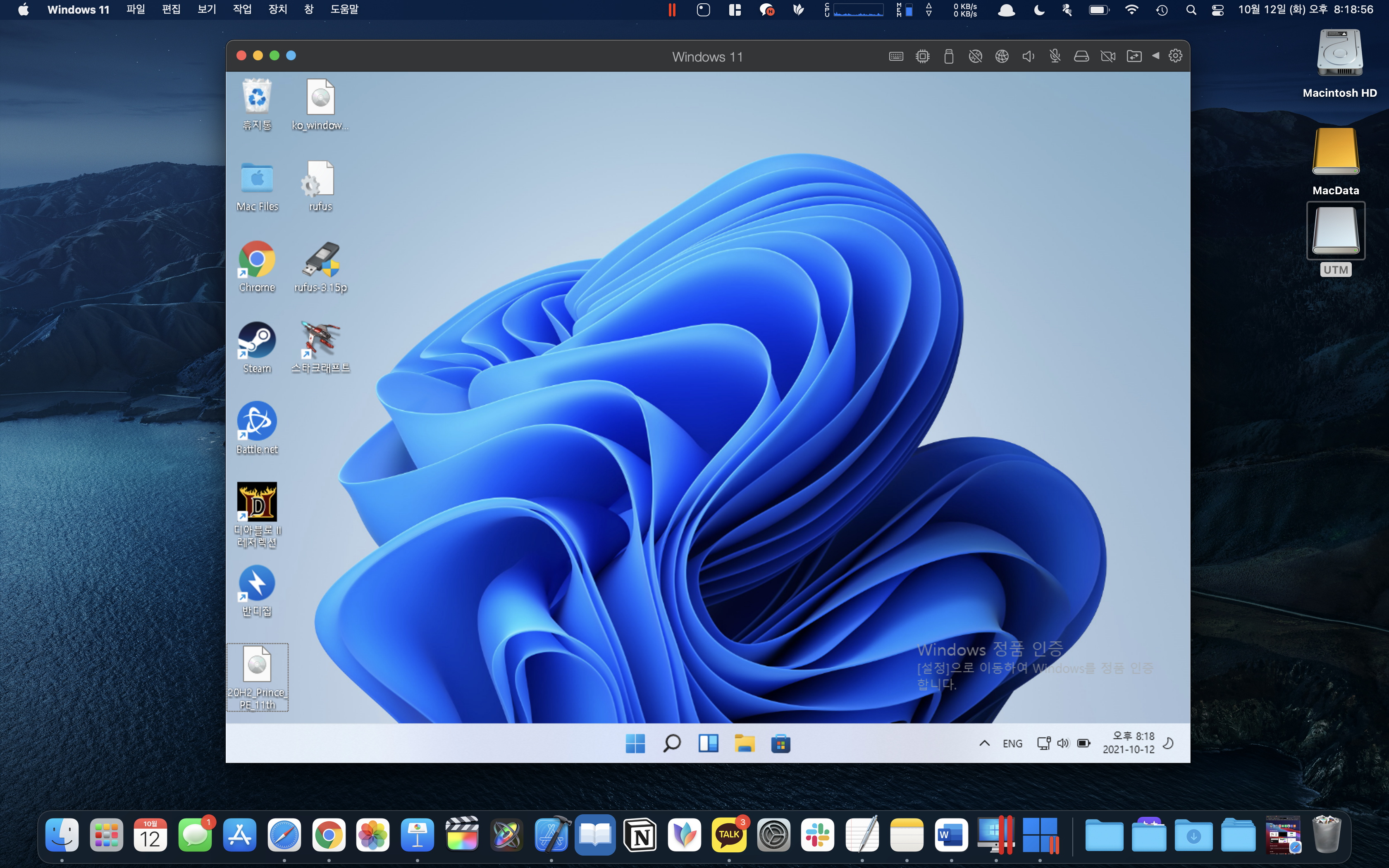Click the taskbar clock showing 2021-10-12
Image resolution: width=1389 pixels, height=868 pixels.
click(1129, 743)
